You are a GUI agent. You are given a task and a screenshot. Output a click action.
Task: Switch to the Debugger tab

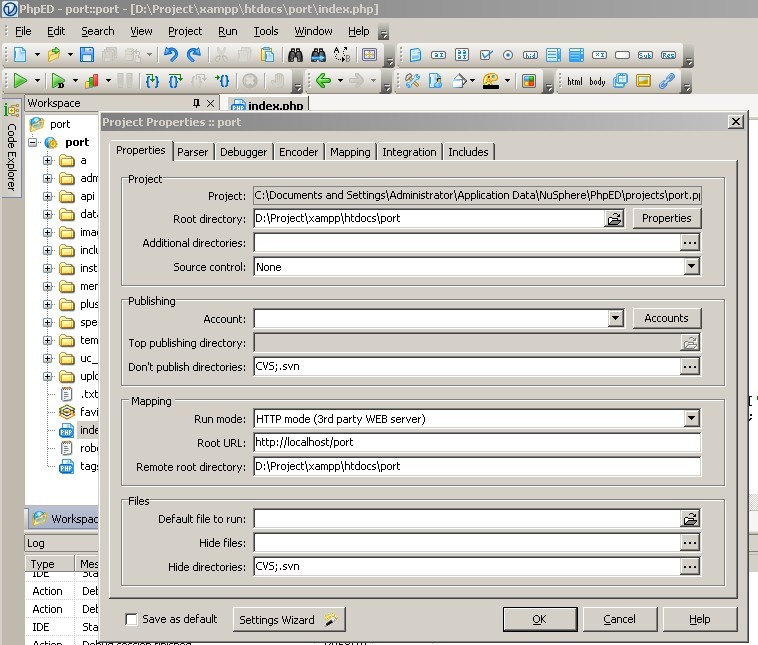[x=244, y=152]
